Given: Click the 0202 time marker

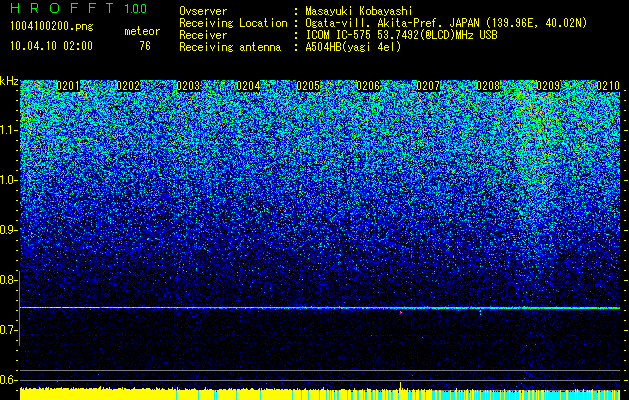Looking at the screenshot, I should (x=128, y=86).
